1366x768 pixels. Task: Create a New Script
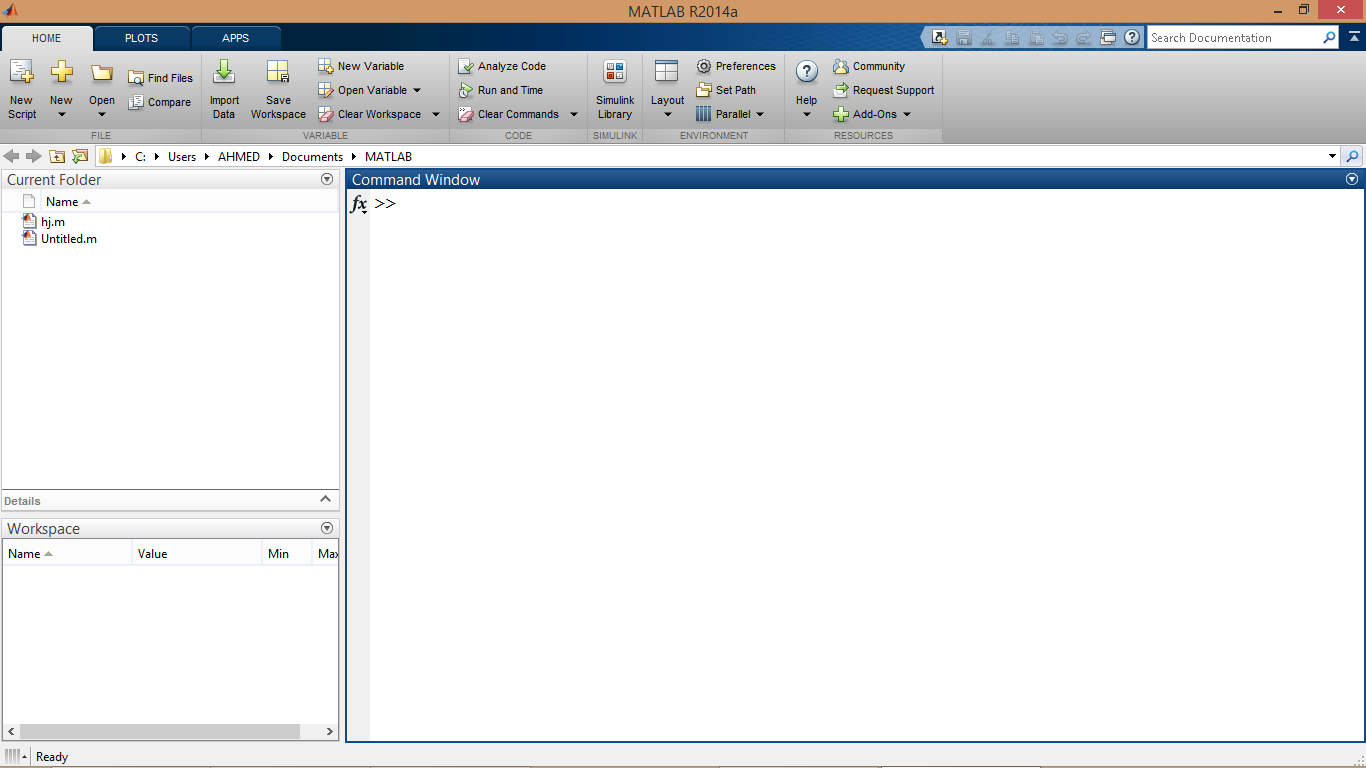point(22,89)
